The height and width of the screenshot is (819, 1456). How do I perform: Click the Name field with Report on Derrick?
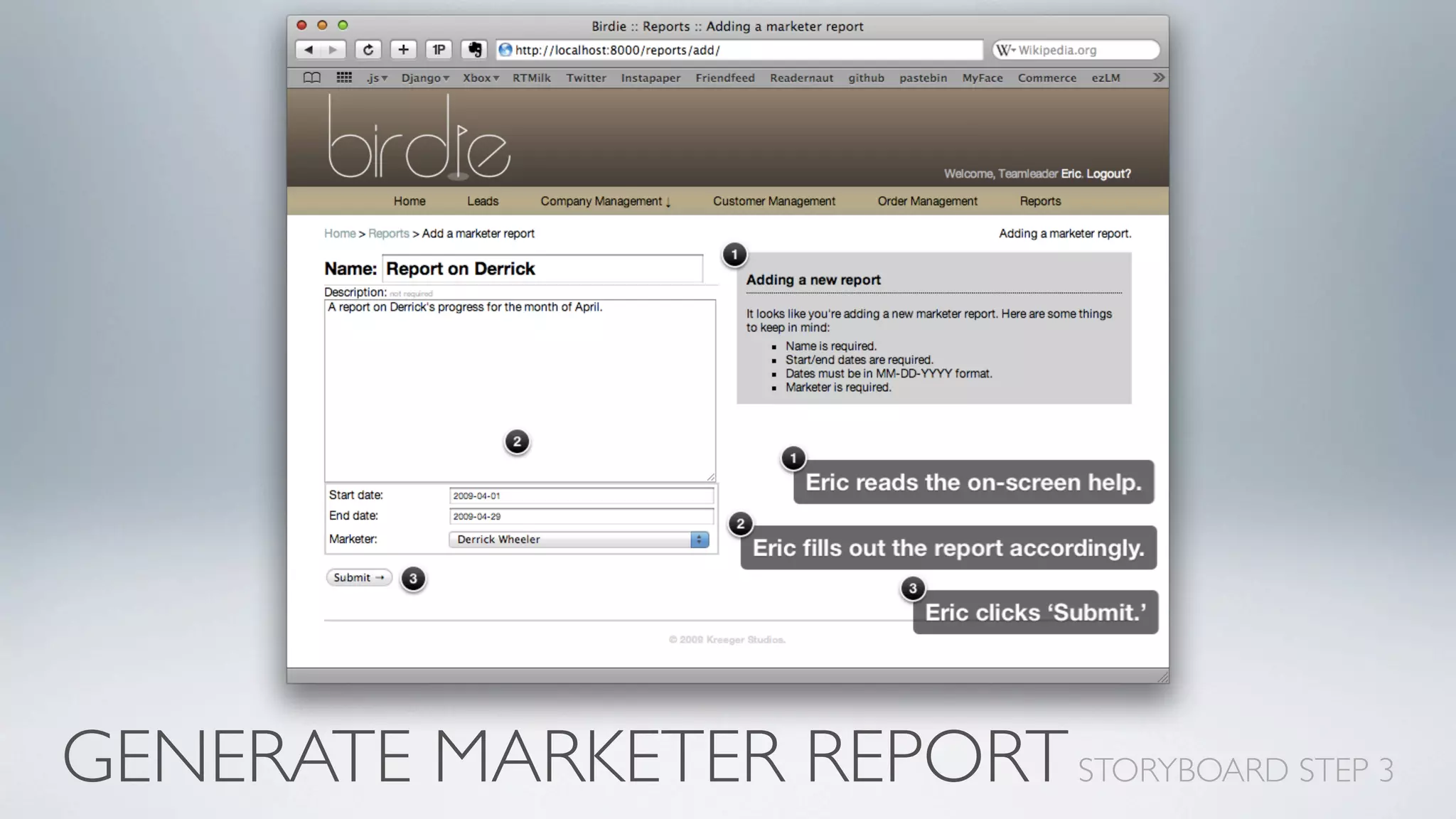[542, 269]
